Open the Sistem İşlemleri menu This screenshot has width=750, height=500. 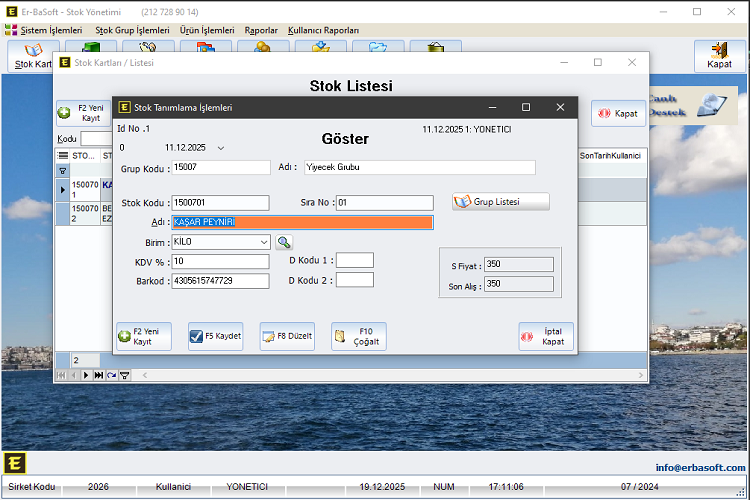44,30
